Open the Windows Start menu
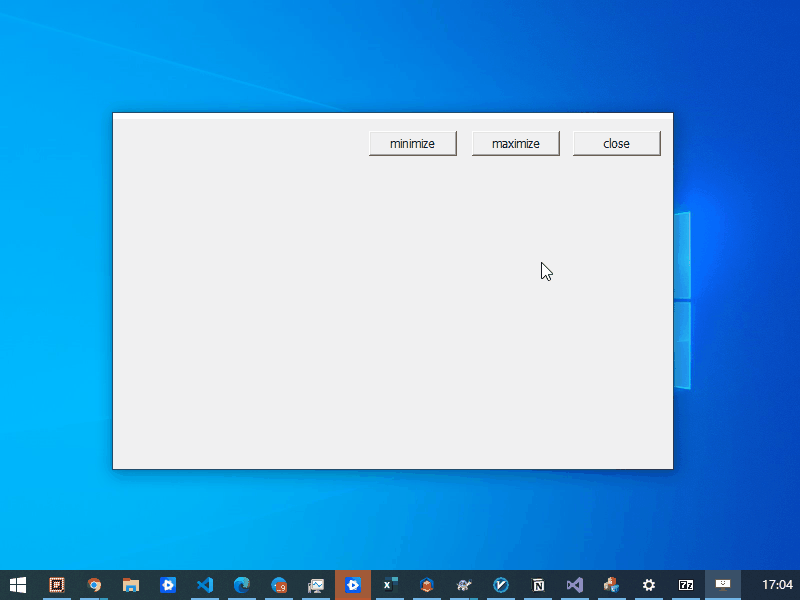Viewport: 800px width, 600px height. click(x=18, y=585)
